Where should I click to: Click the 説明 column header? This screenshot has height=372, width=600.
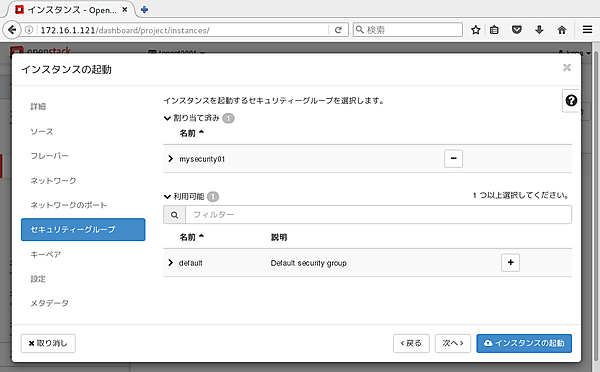[279, 237]
